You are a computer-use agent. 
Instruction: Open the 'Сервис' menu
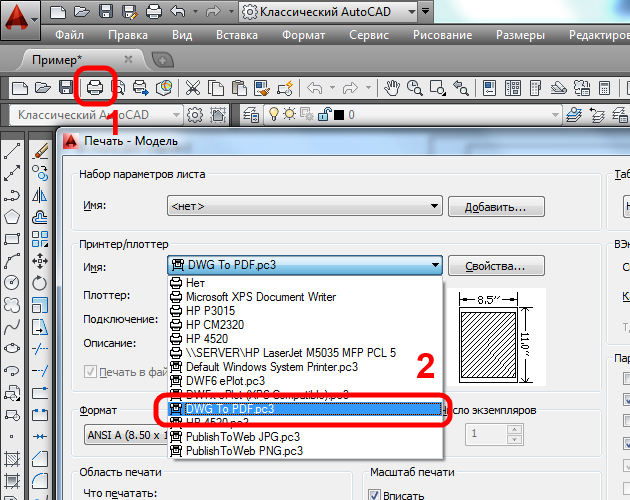[x=368, y=35]
